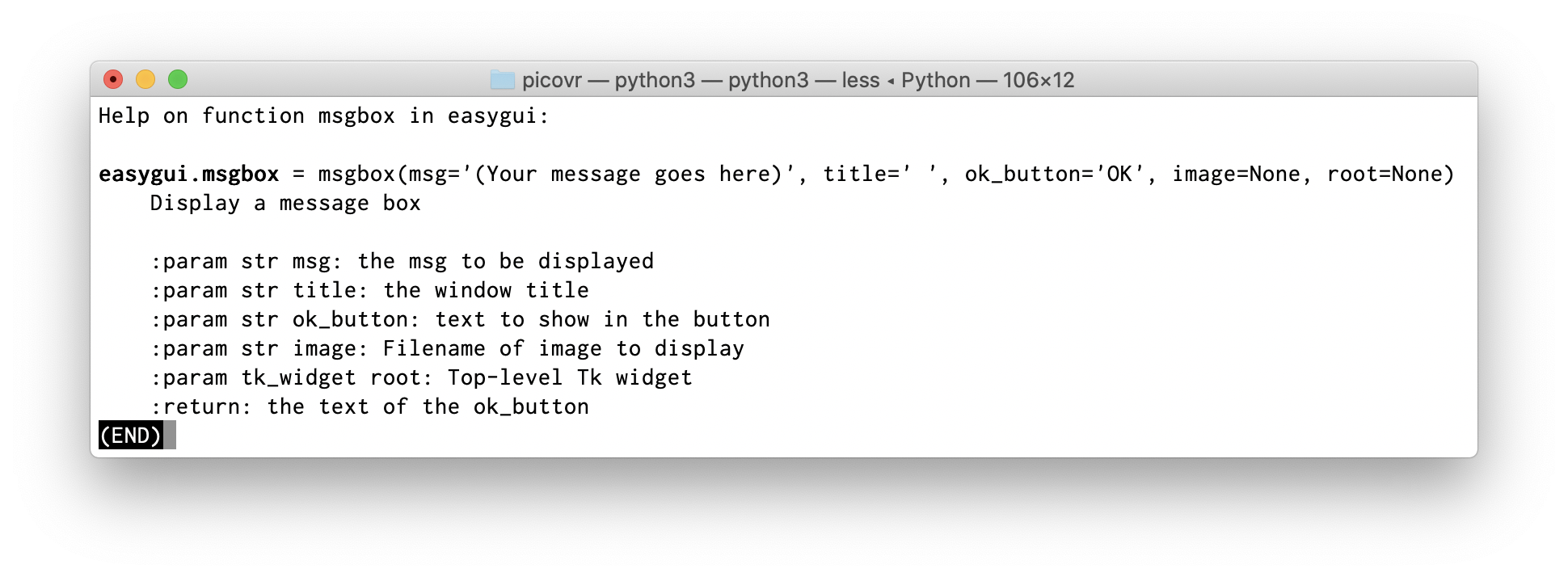Click "image=None" in the function signature
Screen dimensions: 1568x577
coord(1236,174)
